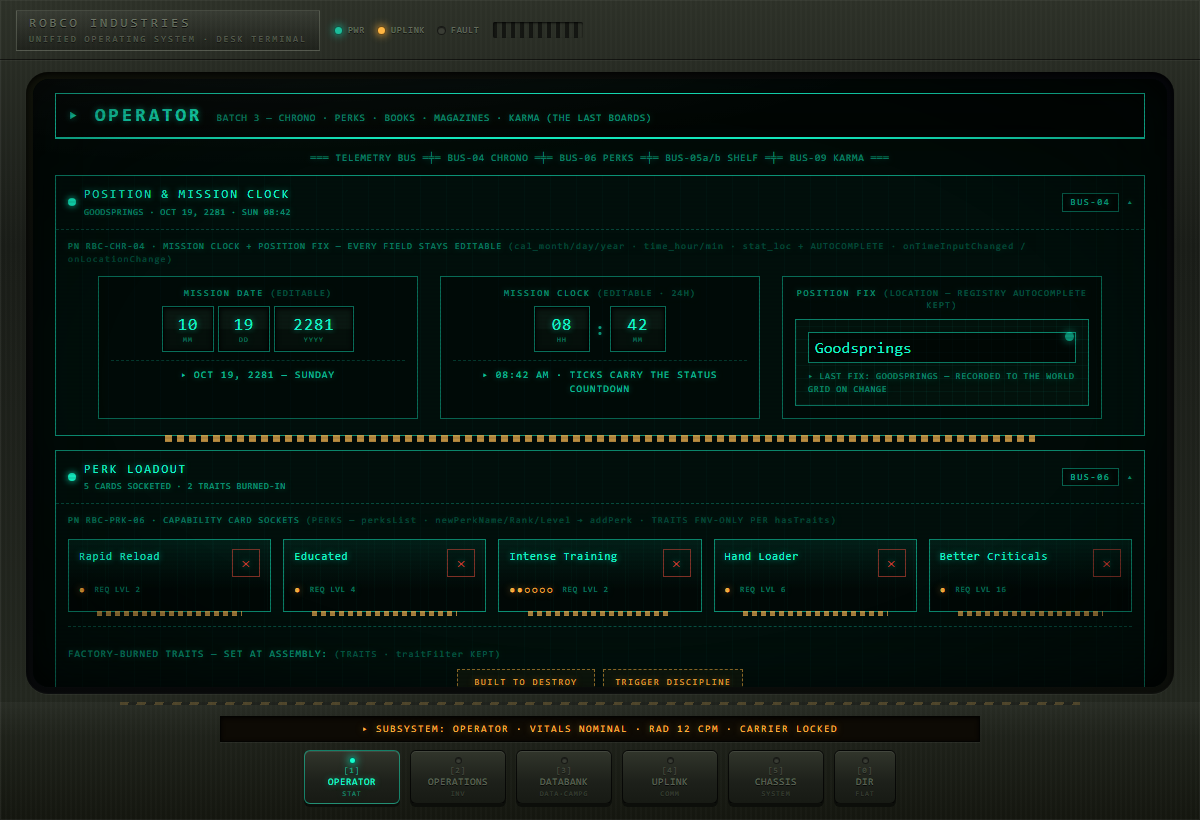The height and width of the screenshot is (820, 1200).
Task: Open the Uplink COMM tab
Action: coord(670,777)
